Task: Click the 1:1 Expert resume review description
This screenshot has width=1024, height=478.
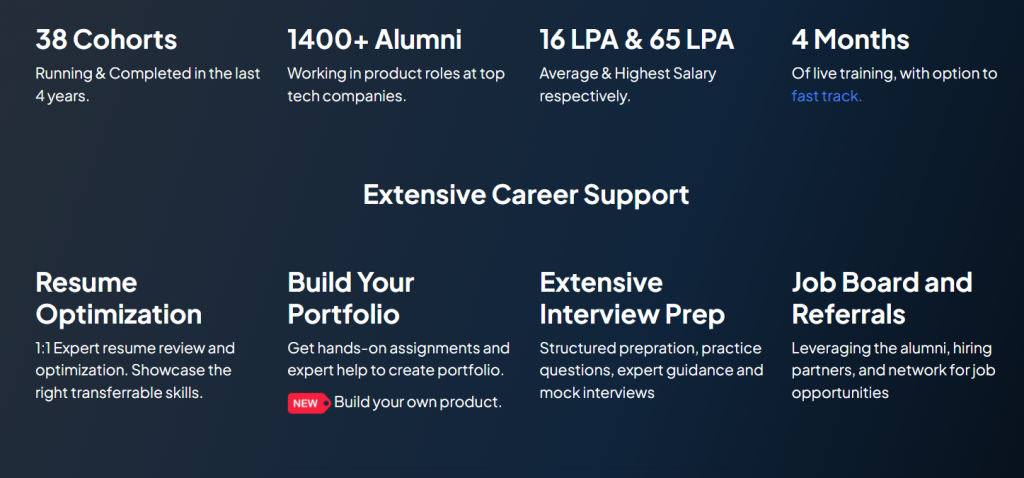Action: click(135, 370)
